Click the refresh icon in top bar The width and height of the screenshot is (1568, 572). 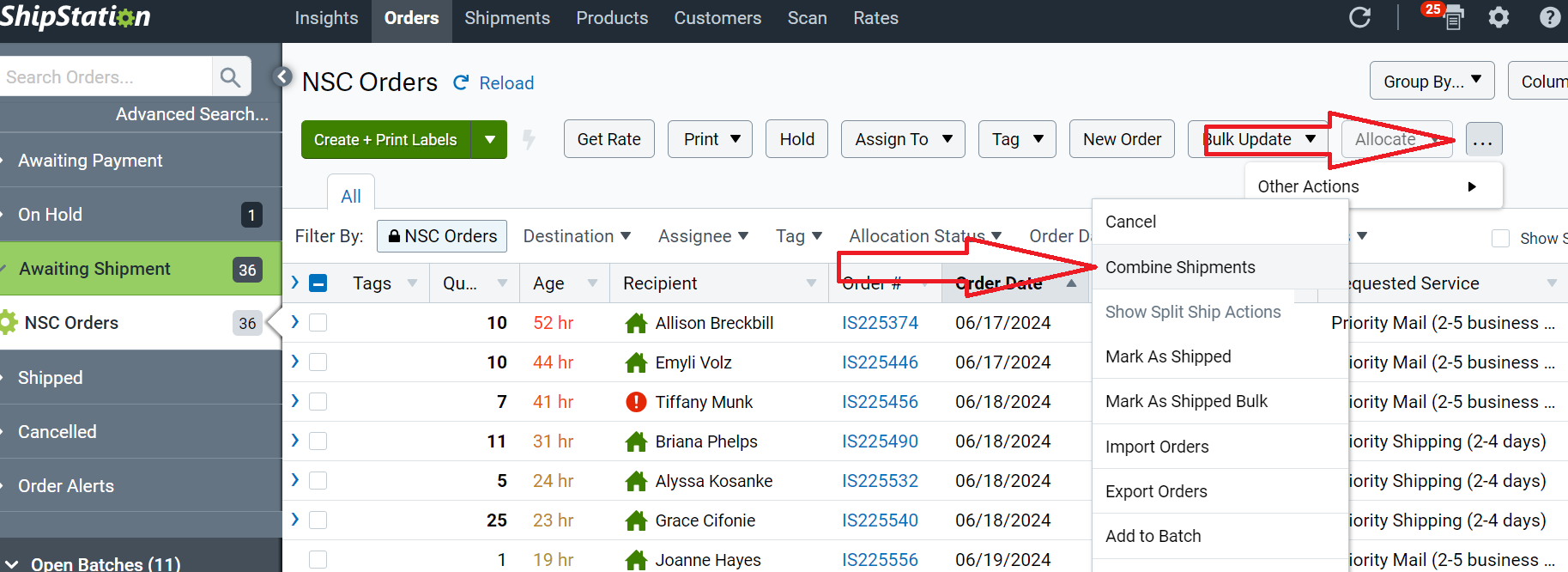point(1359,17)
